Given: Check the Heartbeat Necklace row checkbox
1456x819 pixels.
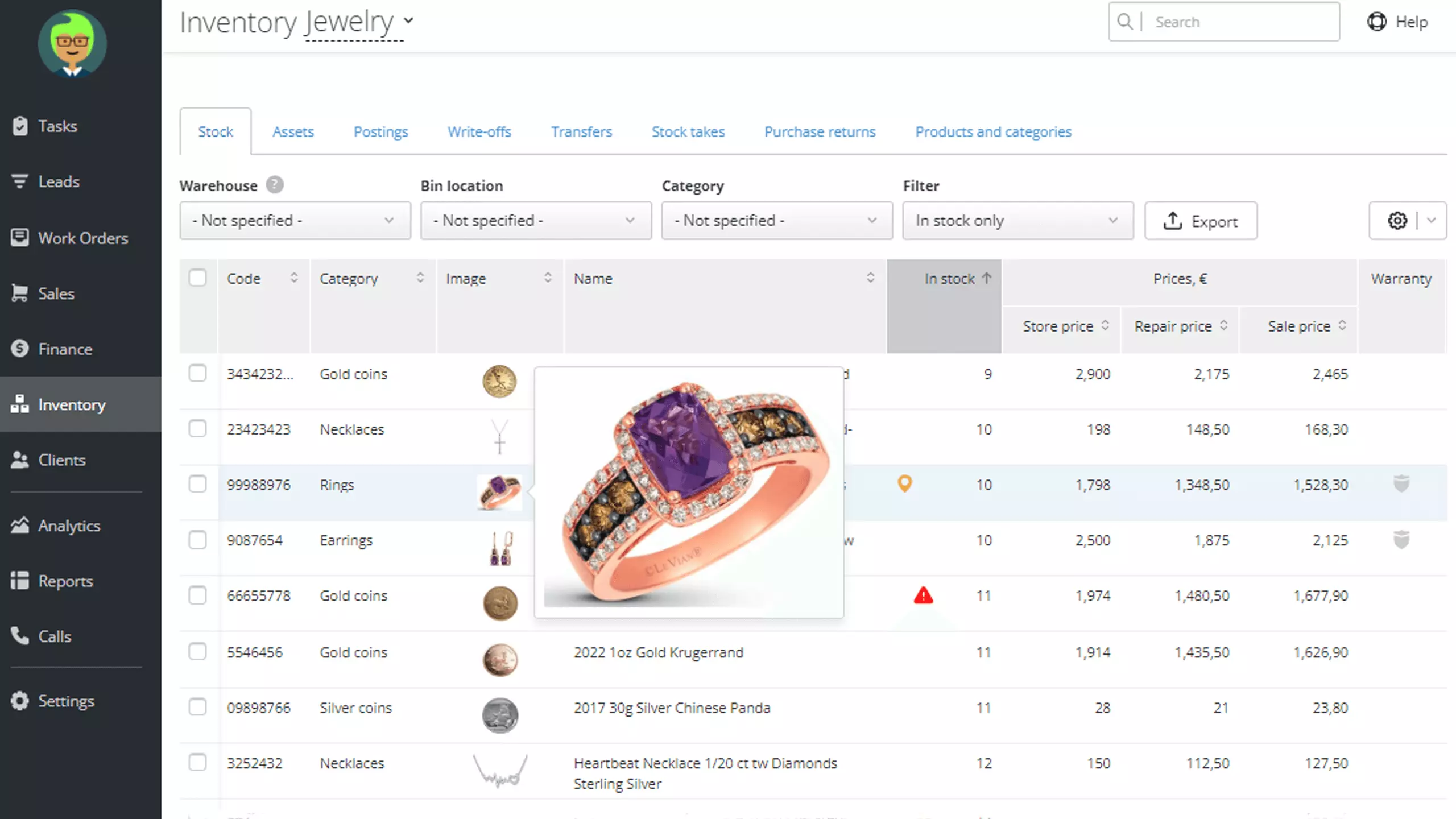Looking at the screenshot, I should coord(198,763).
